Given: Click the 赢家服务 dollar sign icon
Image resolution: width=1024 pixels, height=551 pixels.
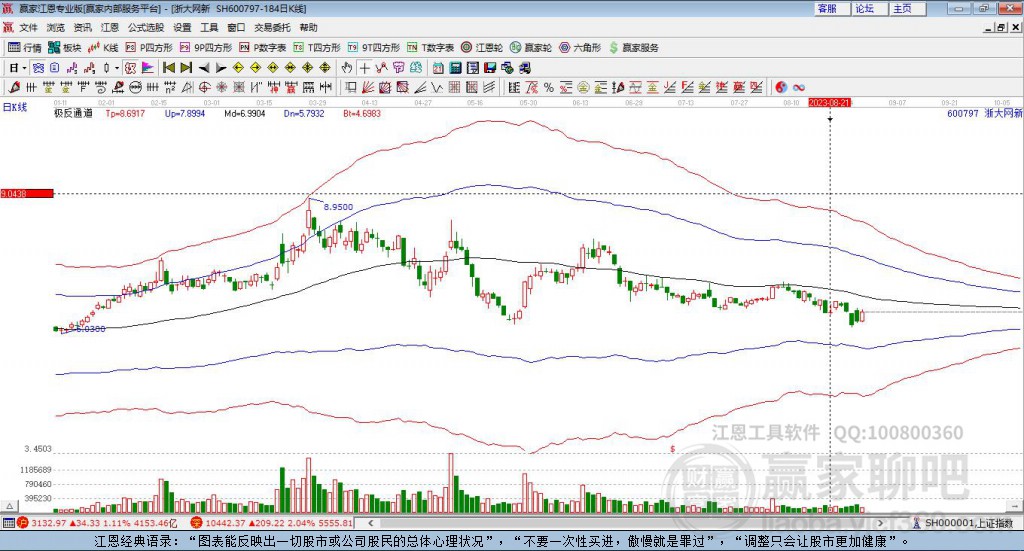Looking at the screenshot, I should click(x=613, y=47).
